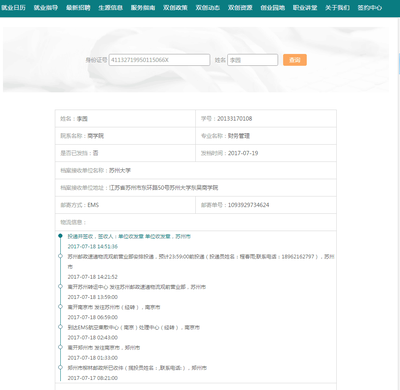Click the timeline dot for 13:59:00 entry
Image resolution: width=400 pixels, height=390 pixels.
pyautogui.click(x=60, y=286)
